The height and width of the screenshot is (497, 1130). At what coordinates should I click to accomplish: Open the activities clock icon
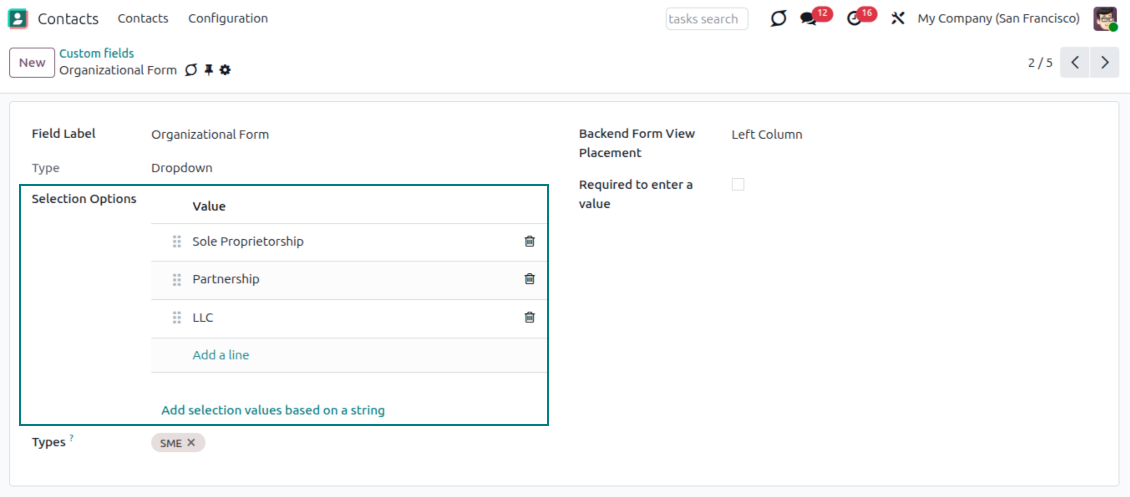click(x=854, y=18)
